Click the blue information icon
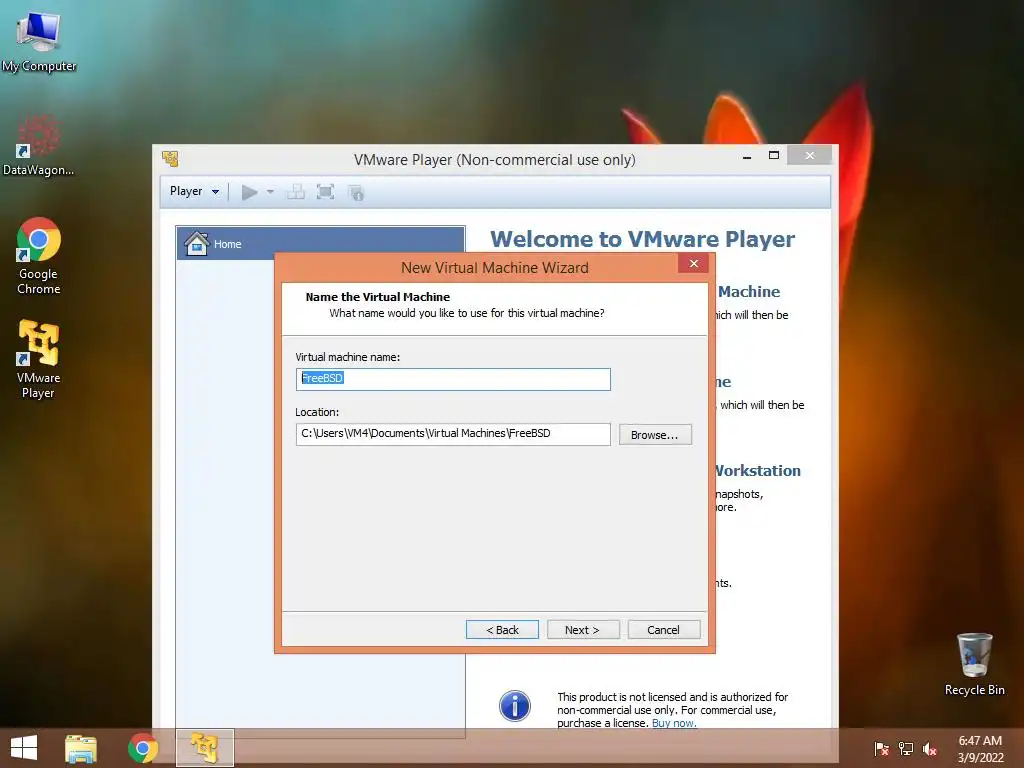Screen dimensions: 1024x768 click(x=515, y=706)
